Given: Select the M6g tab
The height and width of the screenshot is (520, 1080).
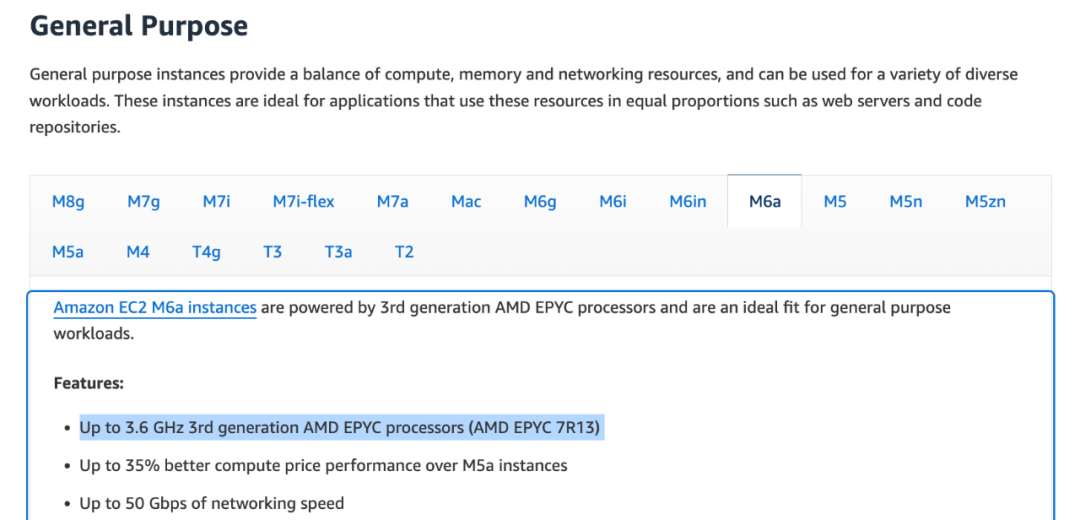Looking at the screenshot, I should [x=540, y=201].
